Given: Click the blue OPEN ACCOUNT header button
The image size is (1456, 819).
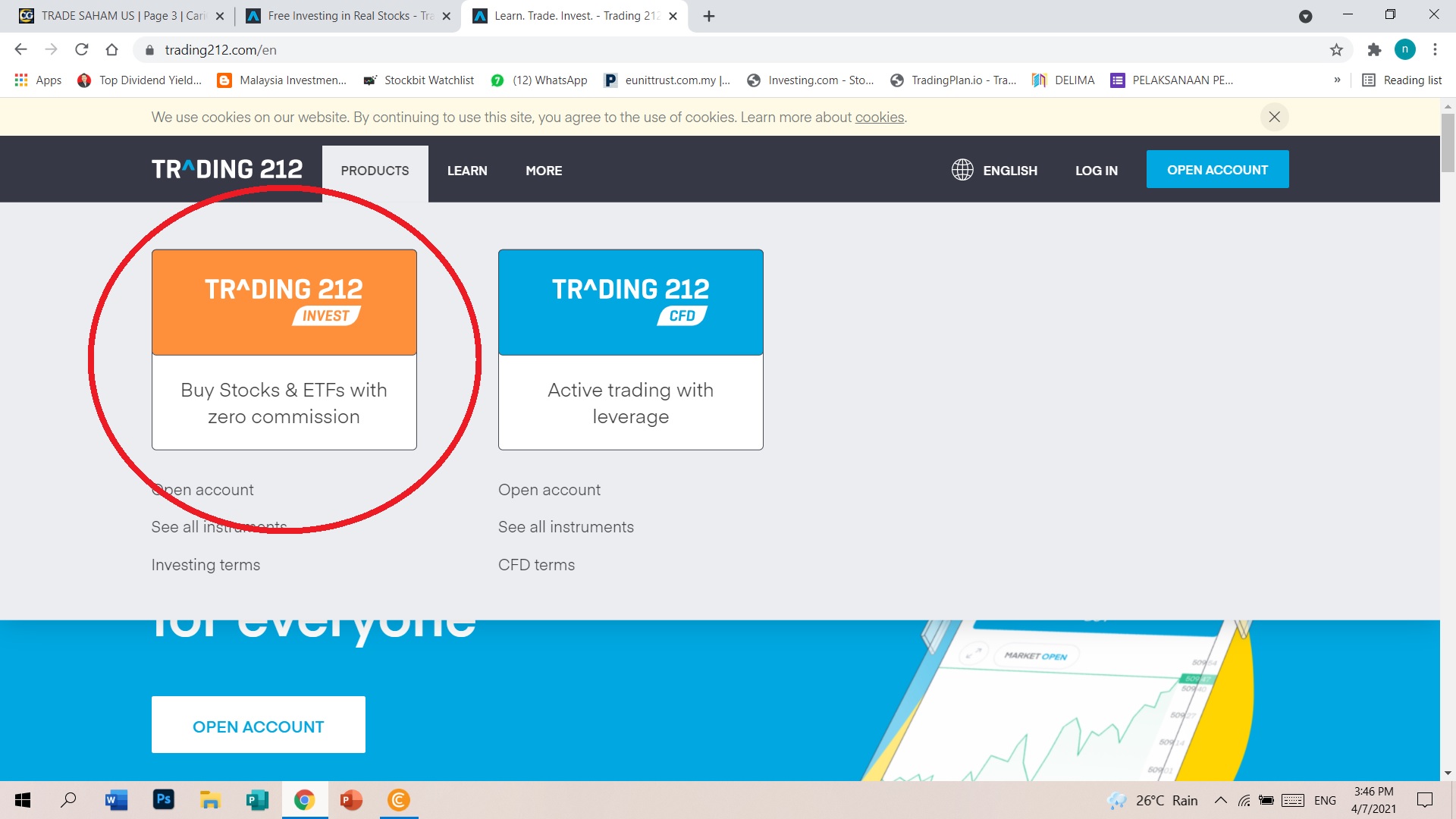Looking at the screenshot, I should tap(1217, 169).
